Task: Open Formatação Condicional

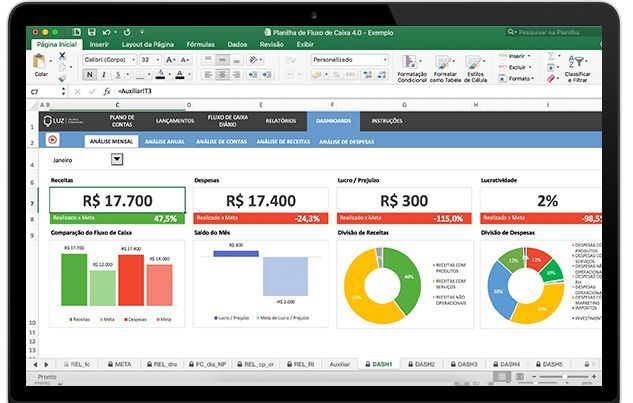Action: tap(412, 69)
